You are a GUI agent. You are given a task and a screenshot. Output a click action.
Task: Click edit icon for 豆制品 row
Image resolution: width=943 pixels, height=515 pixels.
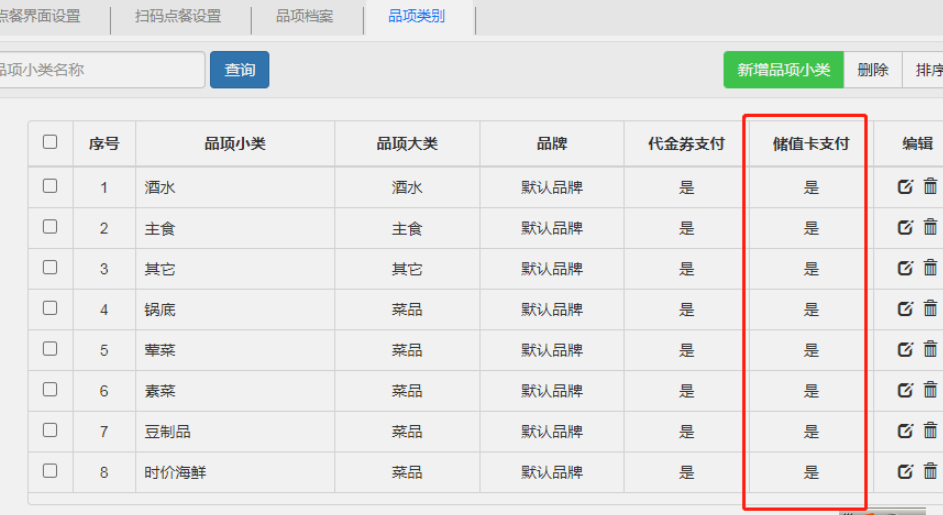click(x=905, y=431)
